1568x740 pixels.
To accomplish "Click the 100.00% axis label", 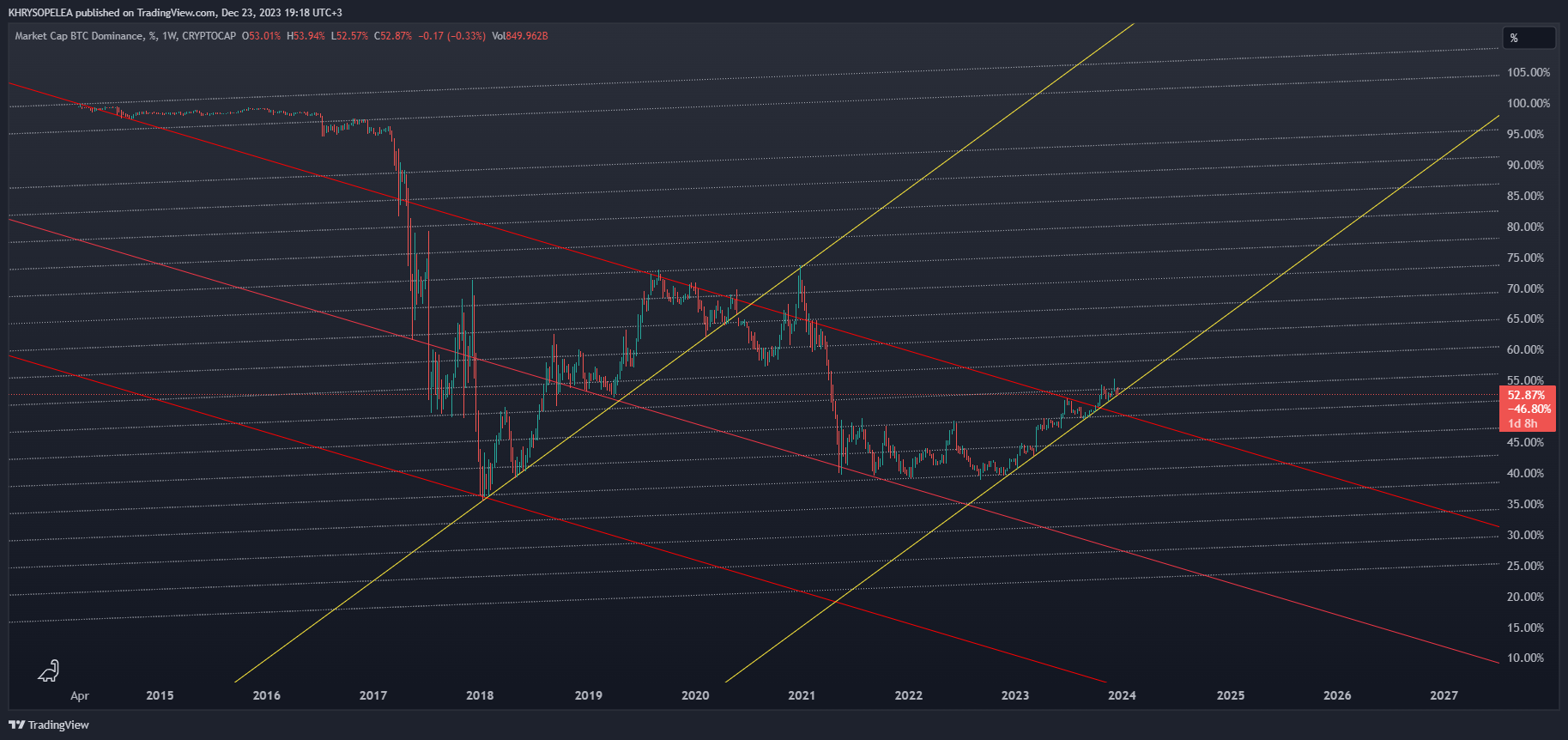I will 1529,103.
